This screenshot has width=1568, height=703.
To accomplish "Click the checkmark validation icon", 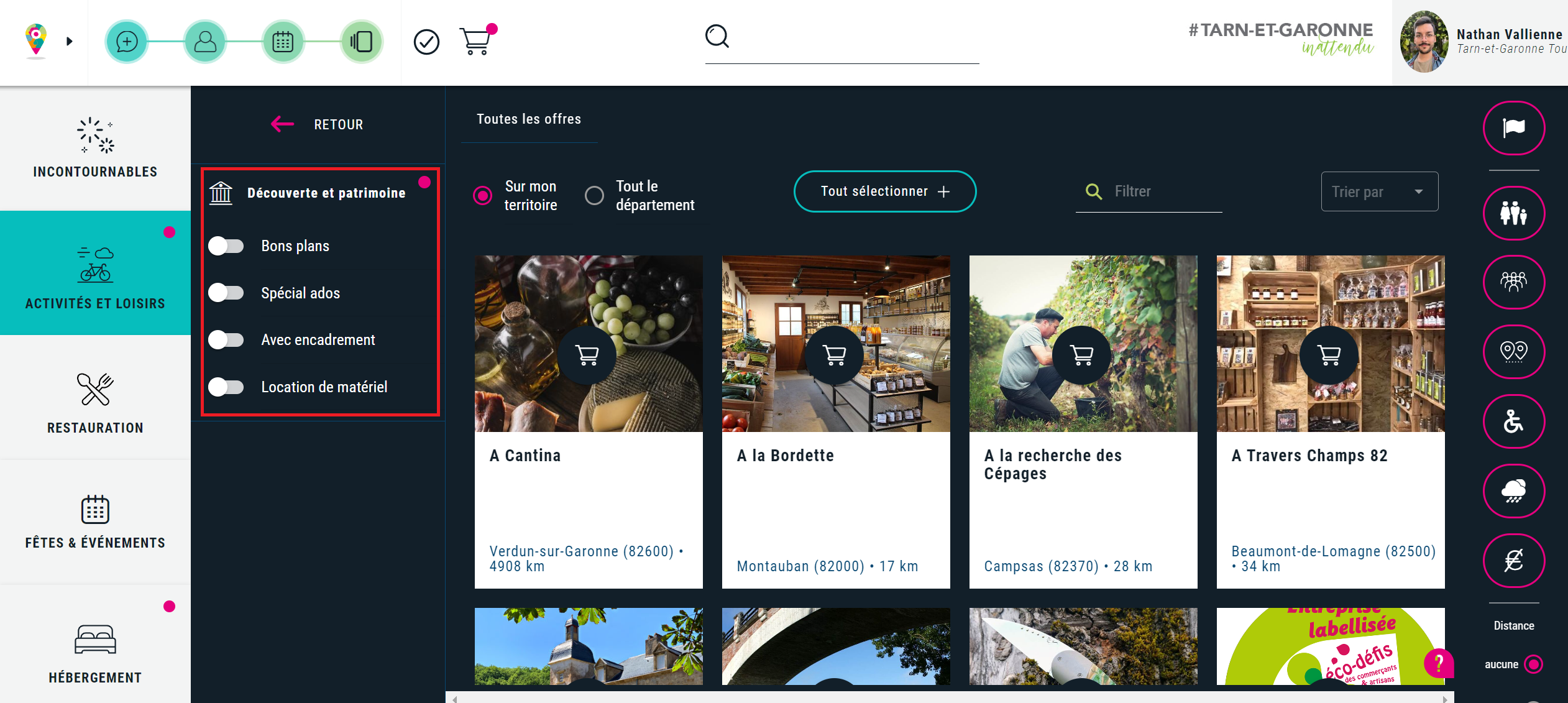I will (x=426, y=42).
